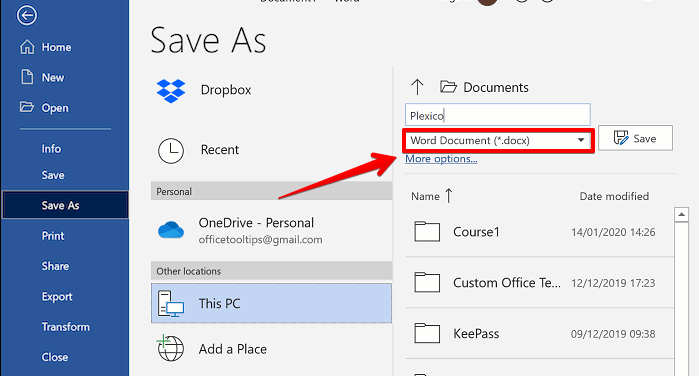The height and width of the screenshot is (376, 699).
Task: Click the Custom Office Te... folder icon
Action: (x=427, y=282)
